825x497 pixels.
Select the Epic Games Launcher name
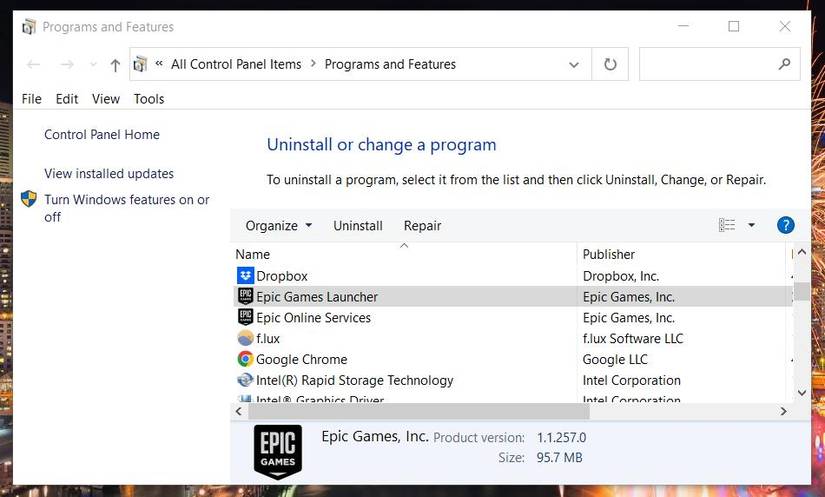(x=317, y=297)
